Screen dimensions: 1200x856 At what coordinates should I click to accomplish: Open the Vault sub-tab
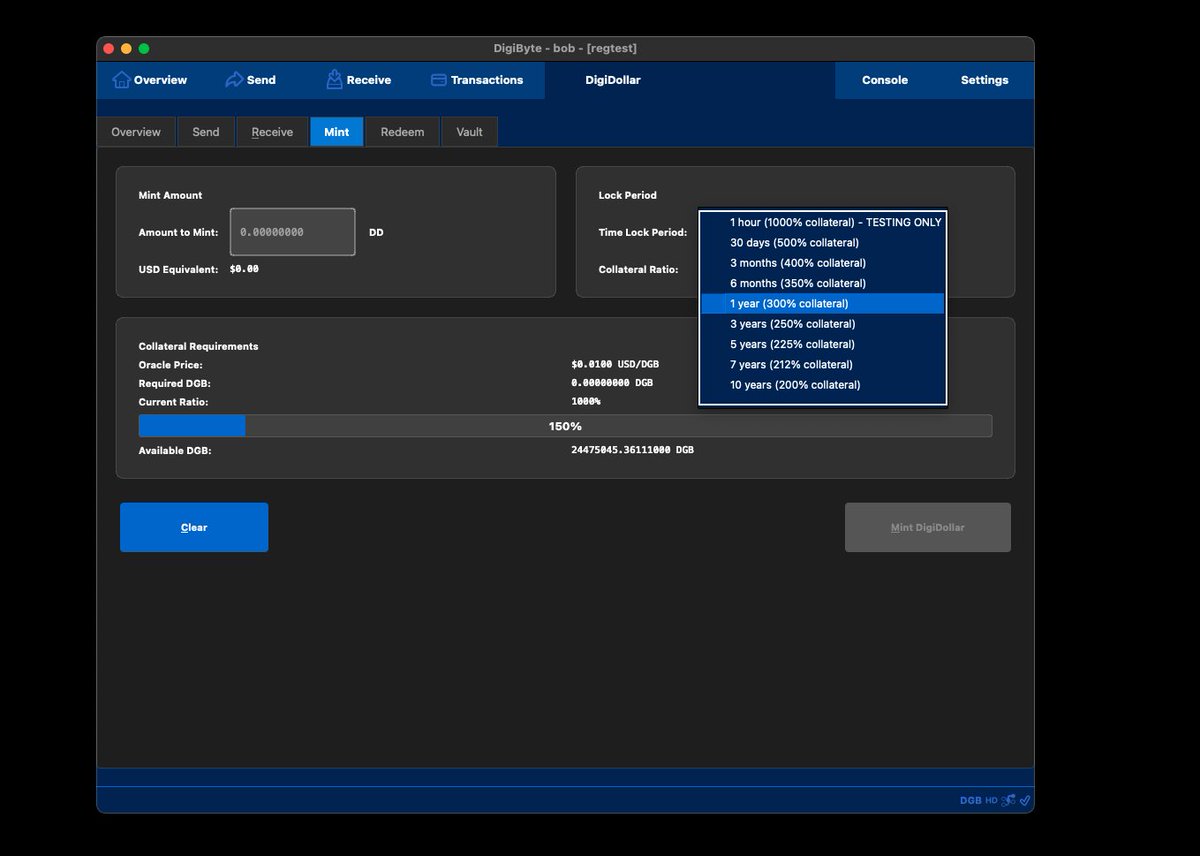click(469, 132)
